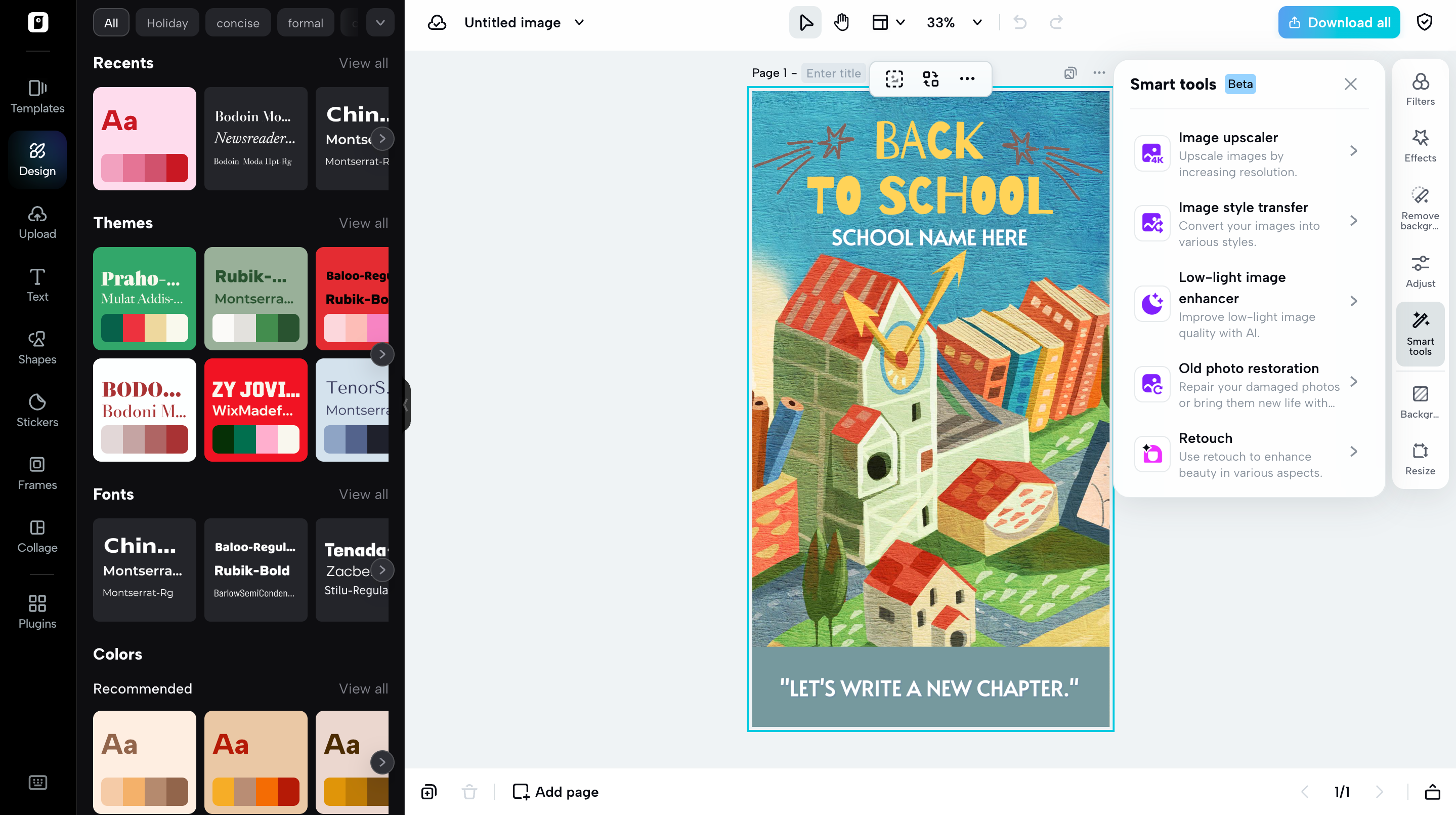Open the Text sidebar tab
Viewport: 1456px width, 815px height.
[37, 284]
